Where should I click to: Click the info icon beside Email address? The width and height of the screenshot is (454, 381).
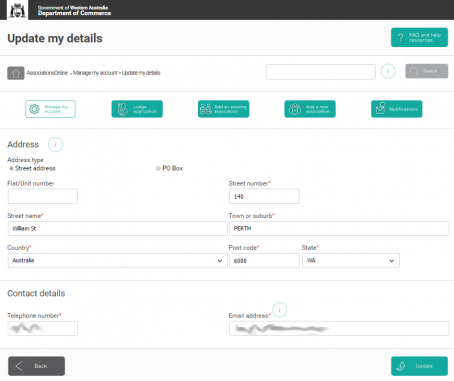click(x=279, y=310)
